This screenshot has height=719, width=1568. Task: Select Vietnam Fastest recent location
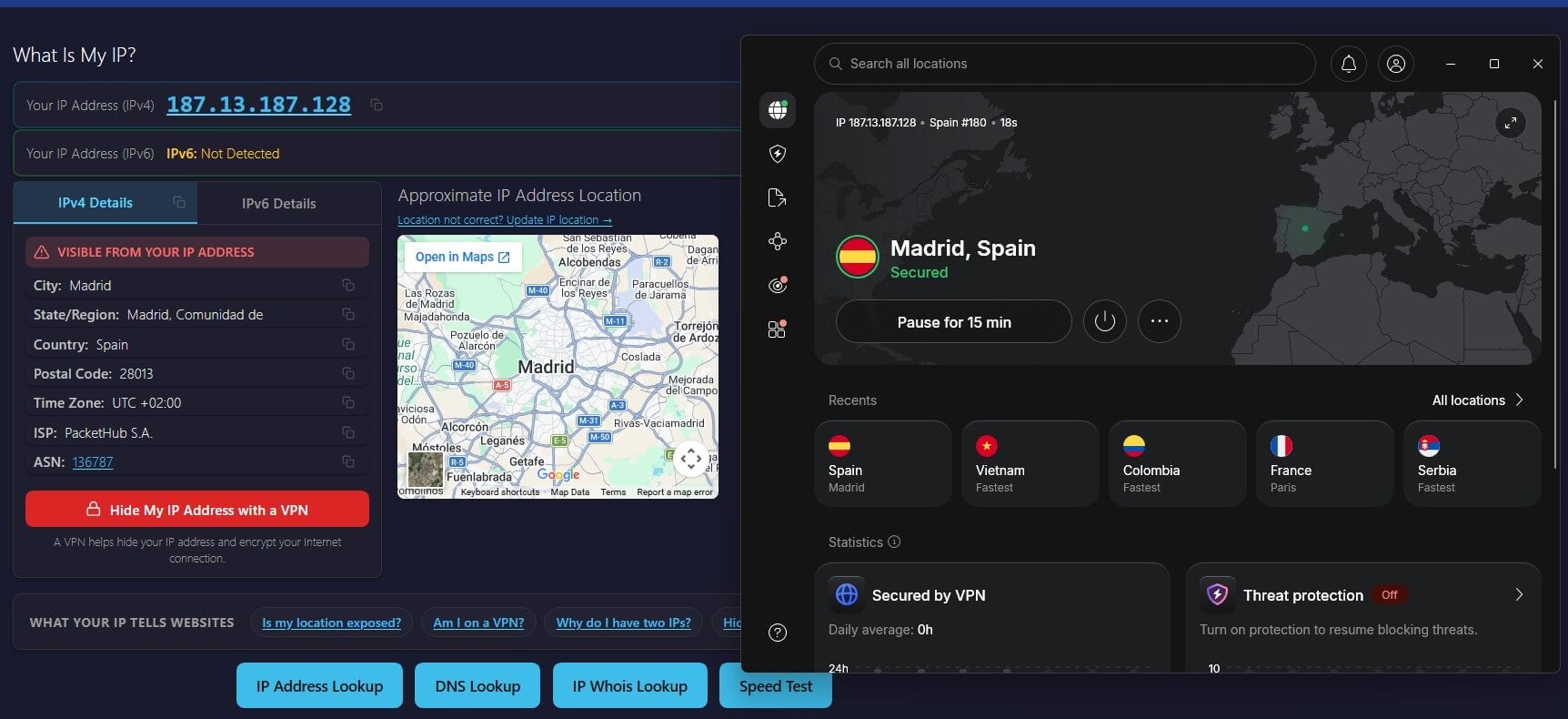tap(1030, 463)
